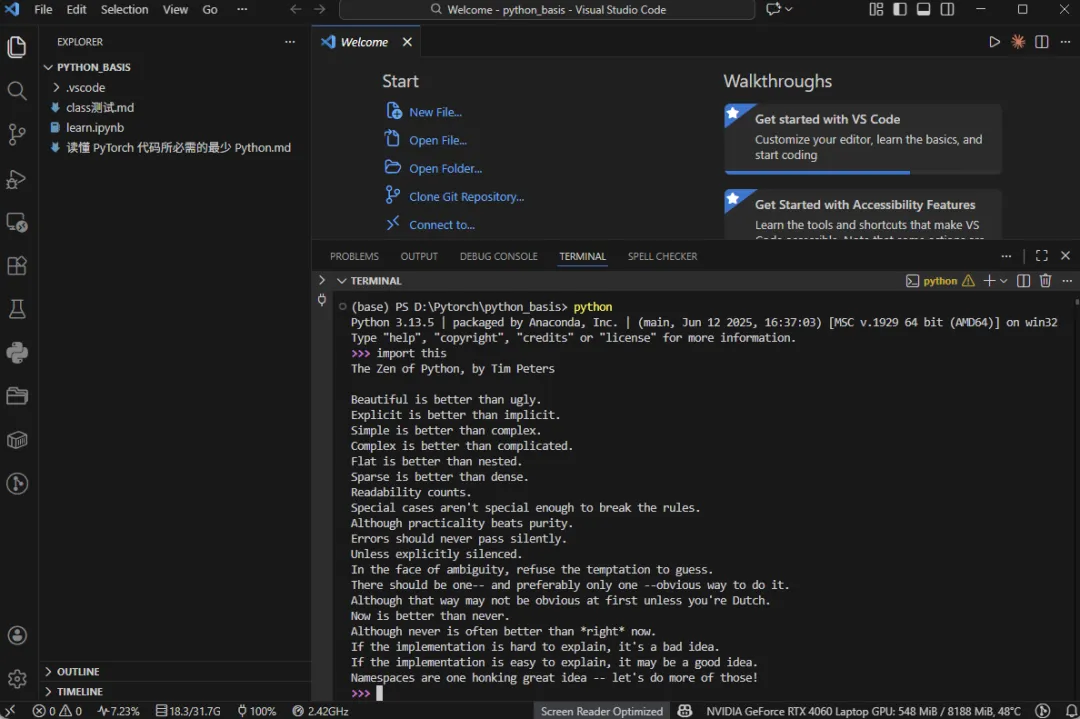Open learn.ipynb in the explorer
Image resolution: width=1080 pixels, height=719 pixels.
point(174,127)
